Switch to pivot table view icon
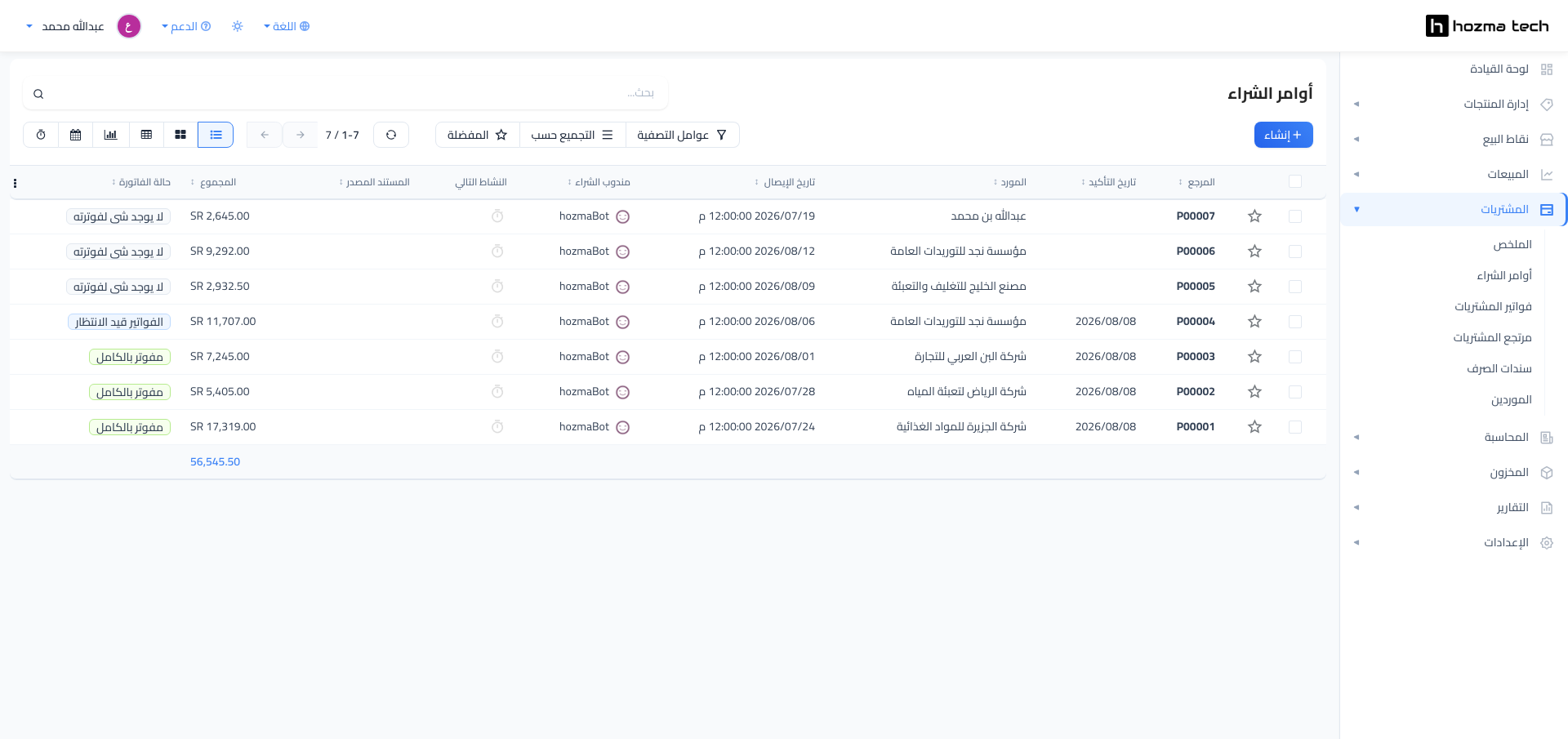This screenshot has width=1568, height=739. [146, 135]
